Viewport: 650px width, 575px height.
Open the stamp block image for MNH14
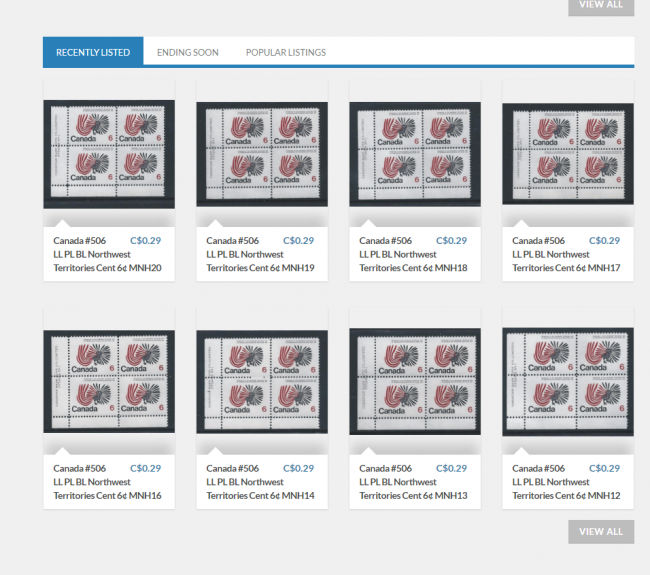tap(262, 382)
